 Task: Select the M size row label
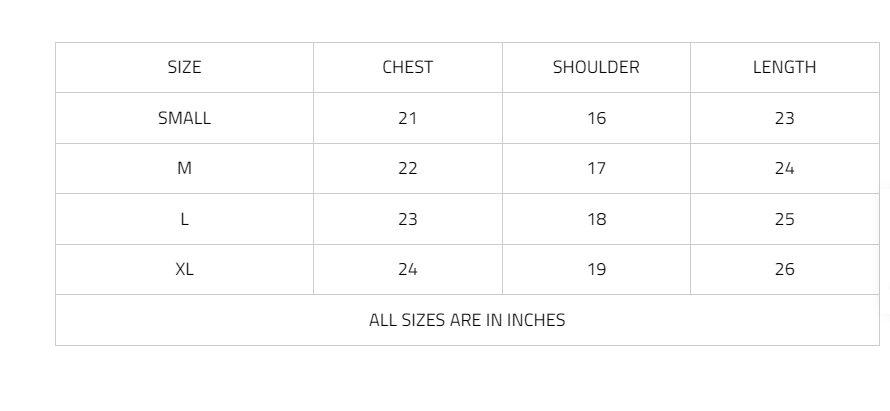[x=184, y=169]
